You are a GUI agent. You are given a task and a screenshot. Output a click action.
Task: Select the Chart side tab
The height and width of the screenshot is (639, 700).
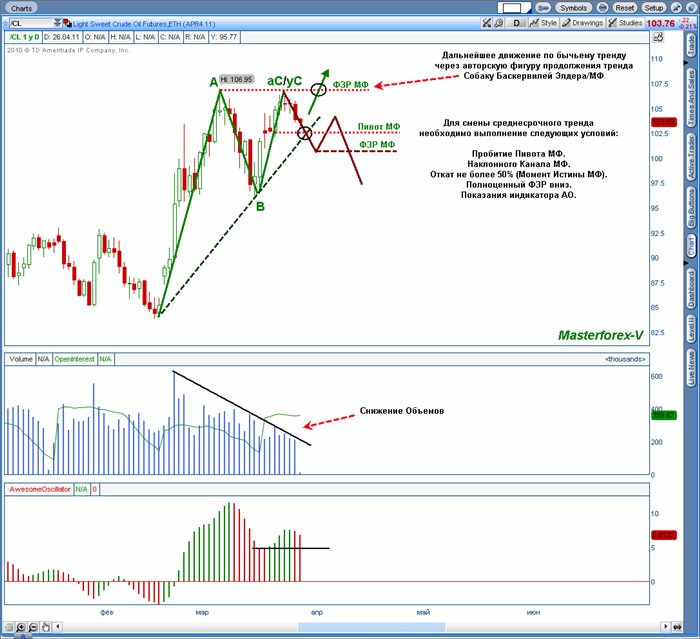click(691, 246)
